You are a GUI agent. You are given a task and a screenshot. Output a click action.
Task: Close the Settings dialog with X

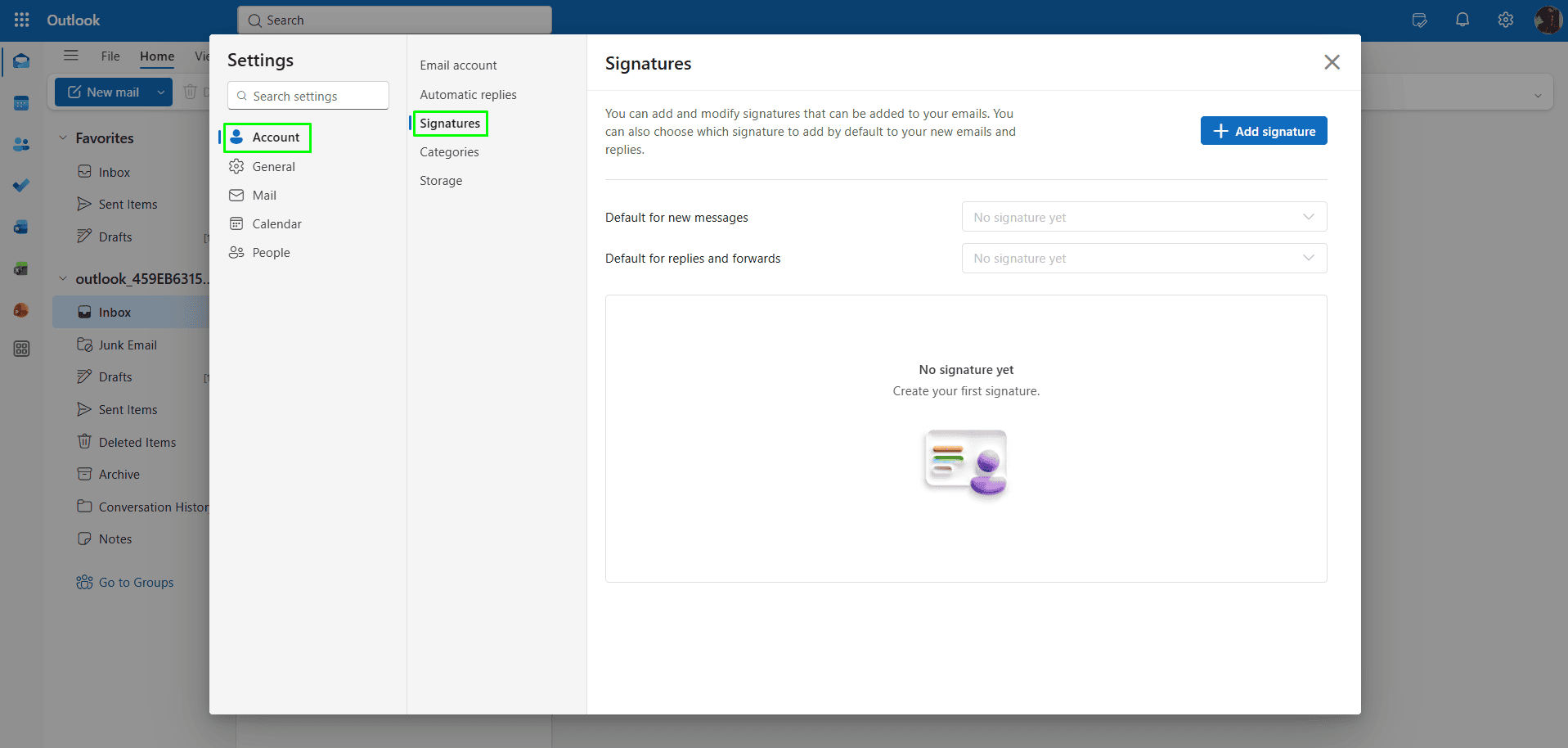(x=1332, y=62)
